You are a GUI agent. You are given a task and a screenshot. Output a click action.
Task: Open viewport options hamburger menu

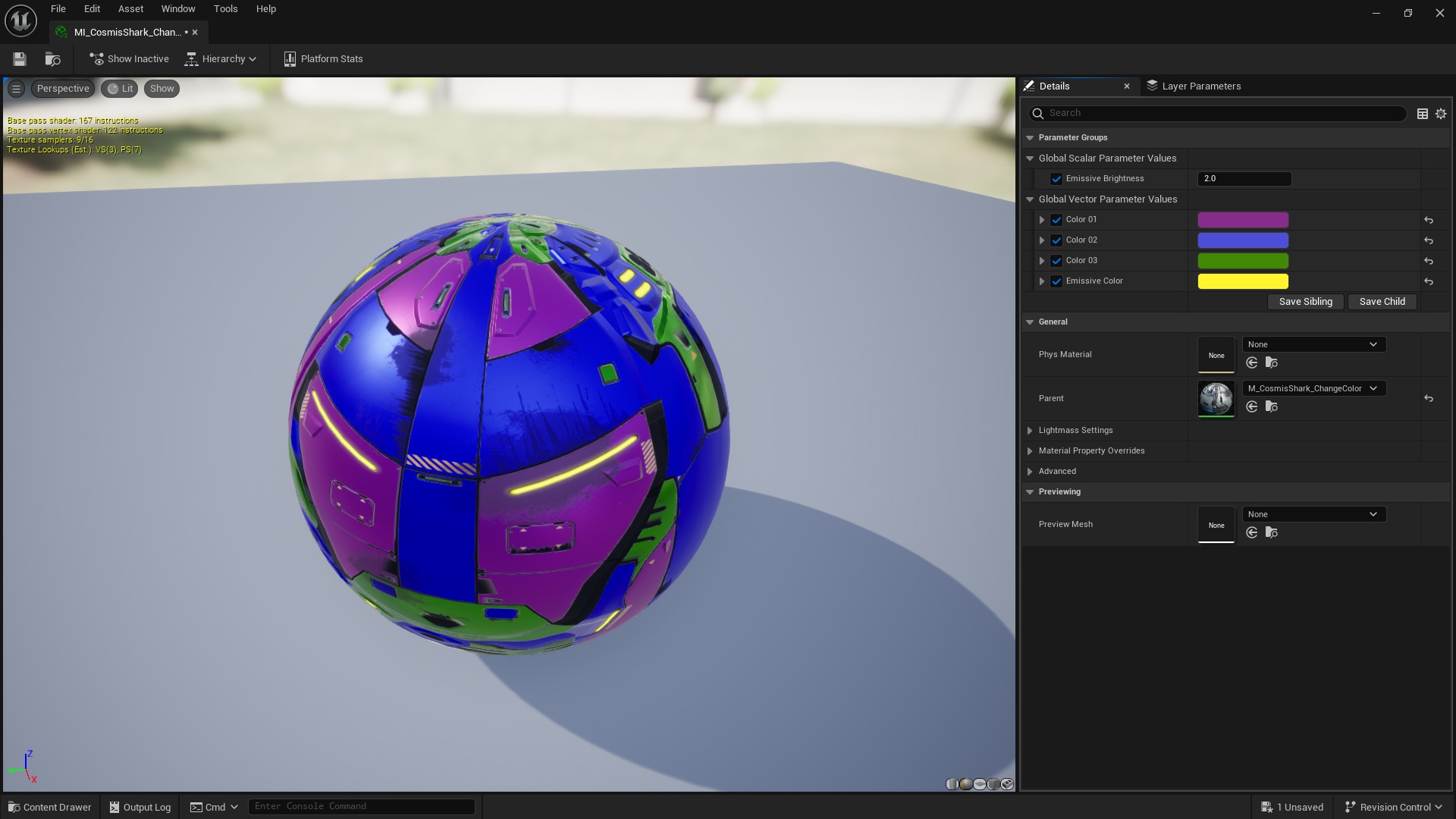[16, 89]
